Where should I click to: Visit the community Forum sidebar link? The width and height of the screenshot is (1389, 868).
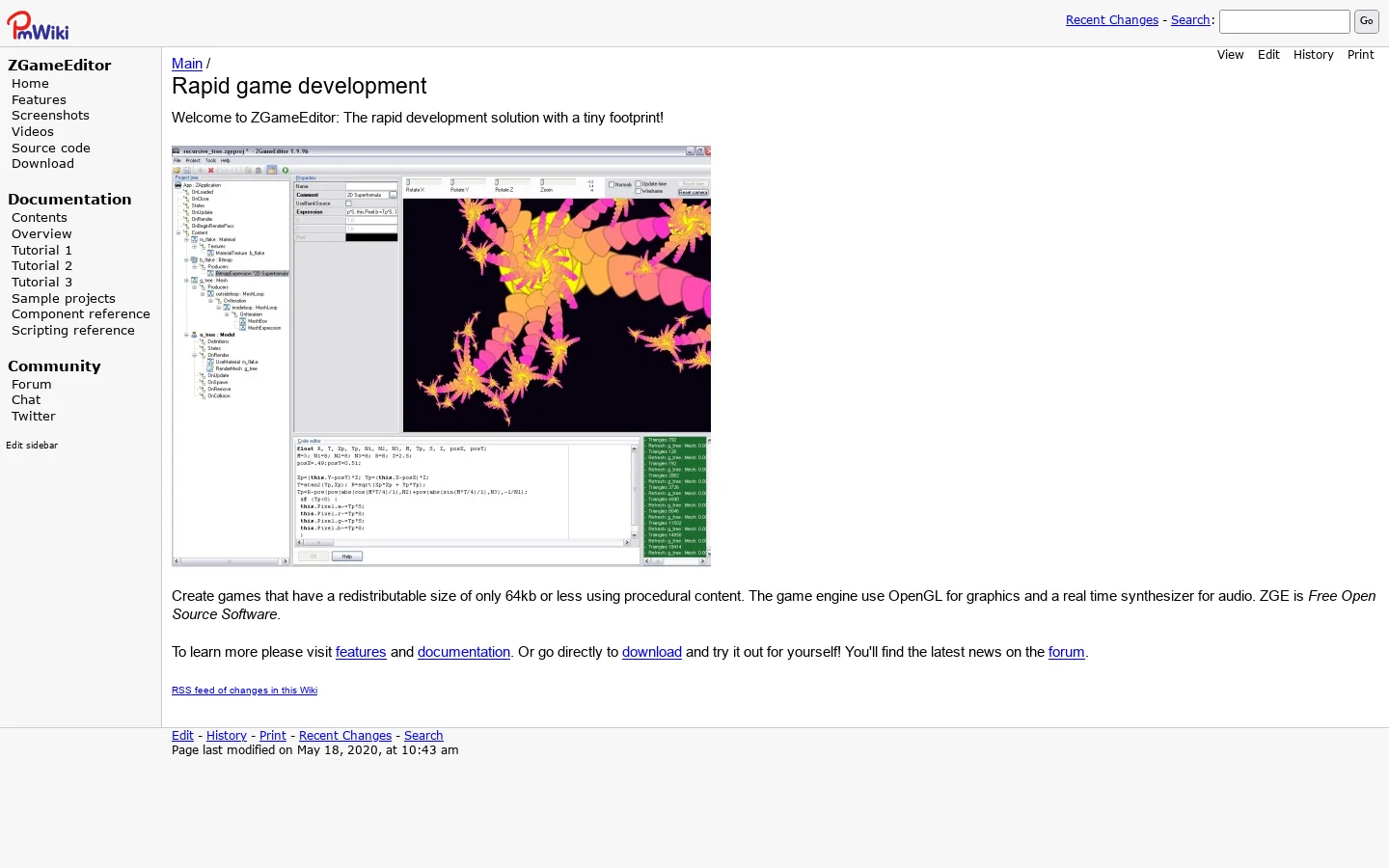pyautogui.click(x=32, y=385)
